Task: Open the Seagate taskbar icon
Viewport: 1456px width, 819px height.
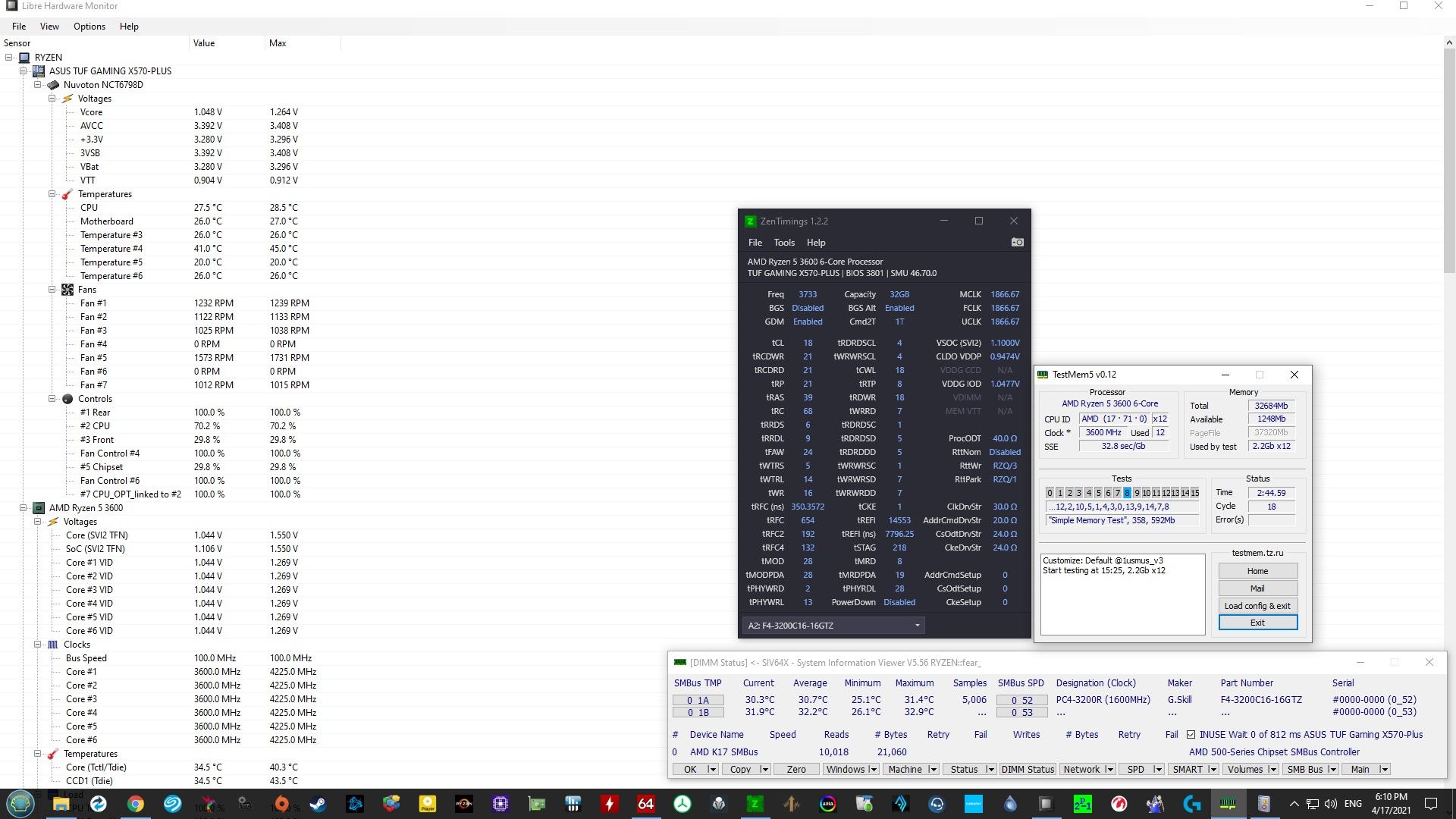Action: pyautogui.click(x=172, y=804)
